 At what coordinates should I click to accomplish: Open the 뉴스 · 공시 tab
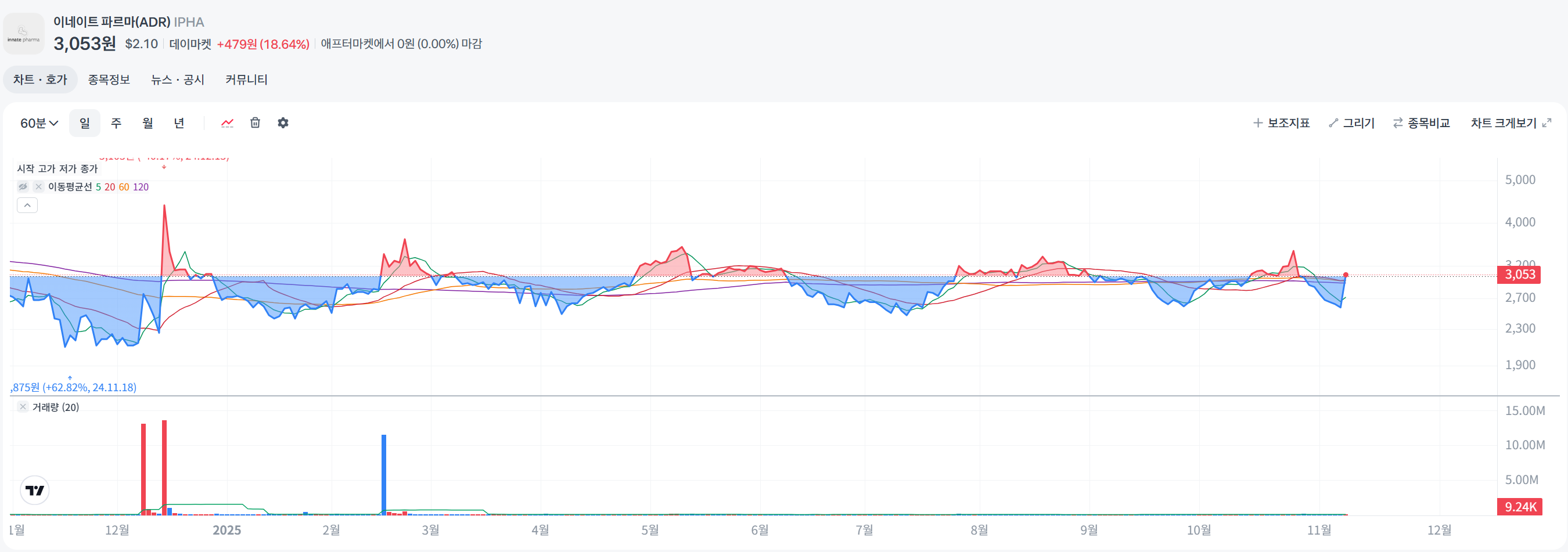tap(178, 80)
